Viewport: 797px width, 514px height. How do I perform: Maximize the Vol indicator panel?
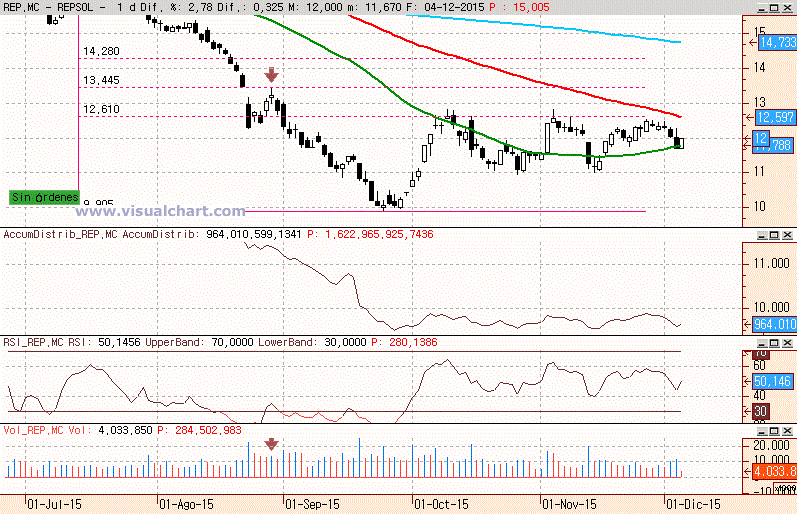[774, 431]
